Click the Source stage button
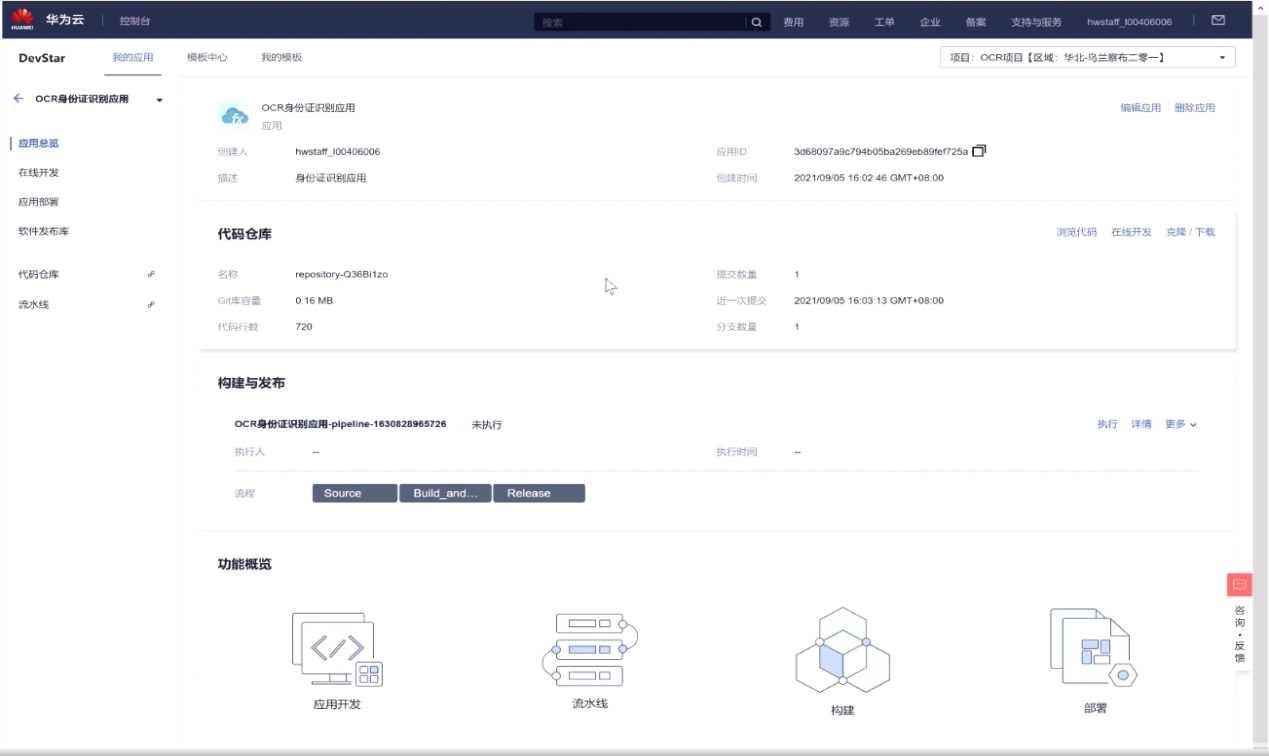Image resolution: width=1269 pixels, height=756 pixels. coord(354,493)
